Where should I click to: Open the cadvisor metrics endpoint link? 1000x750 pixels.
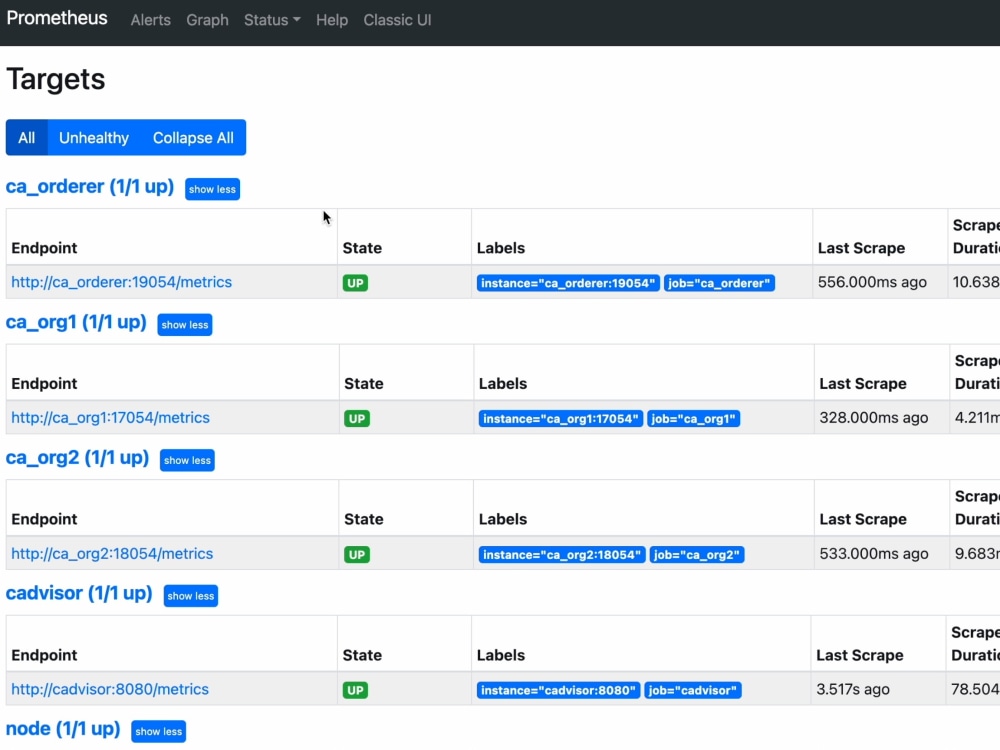point(109,689)
